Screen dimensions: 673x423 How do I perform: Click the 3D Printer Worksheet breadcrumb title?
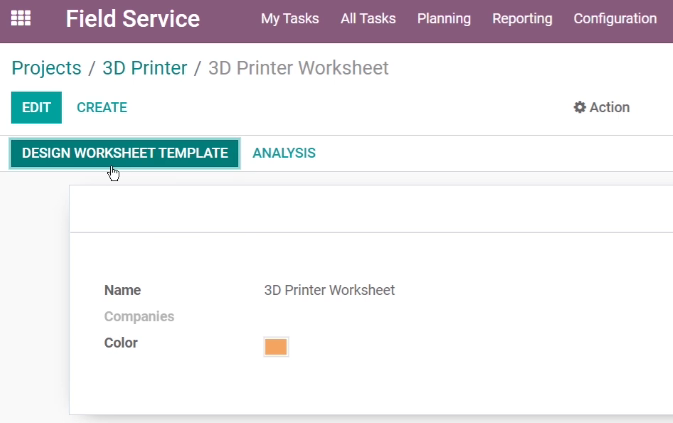click(x=298, y=68)
